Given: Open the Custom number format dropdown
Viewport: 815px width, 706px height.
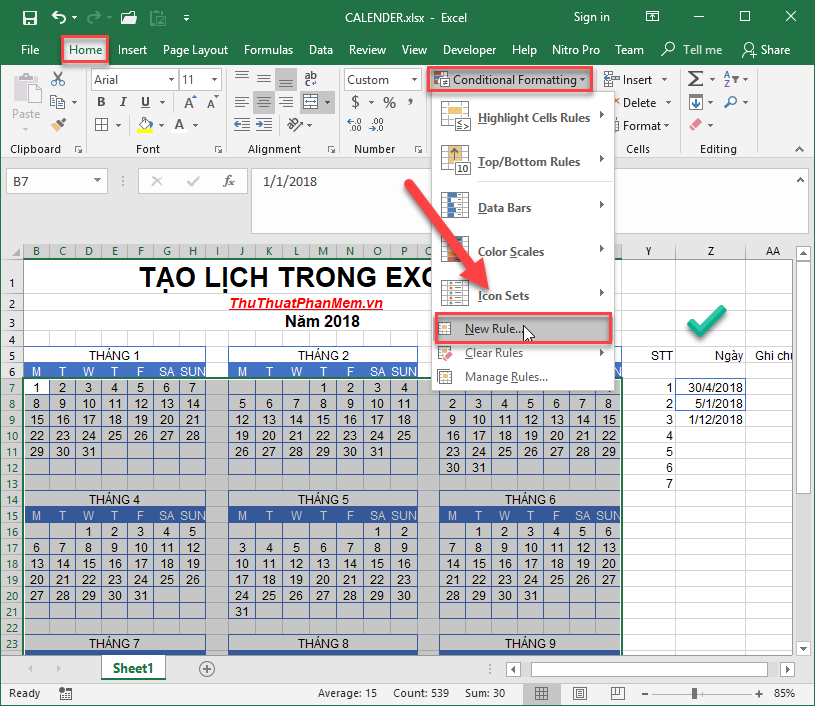Looking at the screenshot, I should [414, 79].
